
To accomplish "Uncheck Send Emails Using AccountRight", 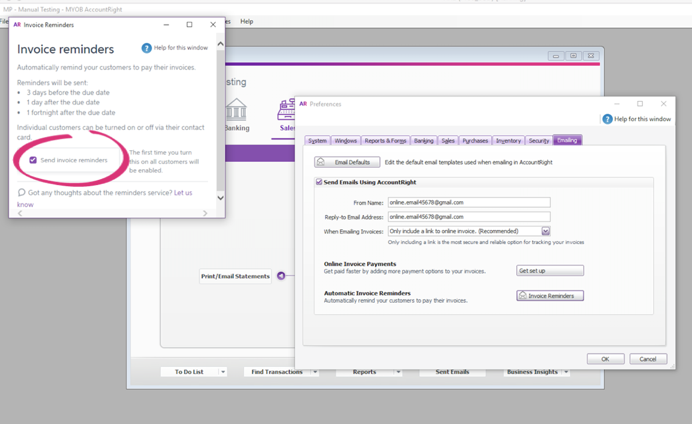I will tap(319, 183).
